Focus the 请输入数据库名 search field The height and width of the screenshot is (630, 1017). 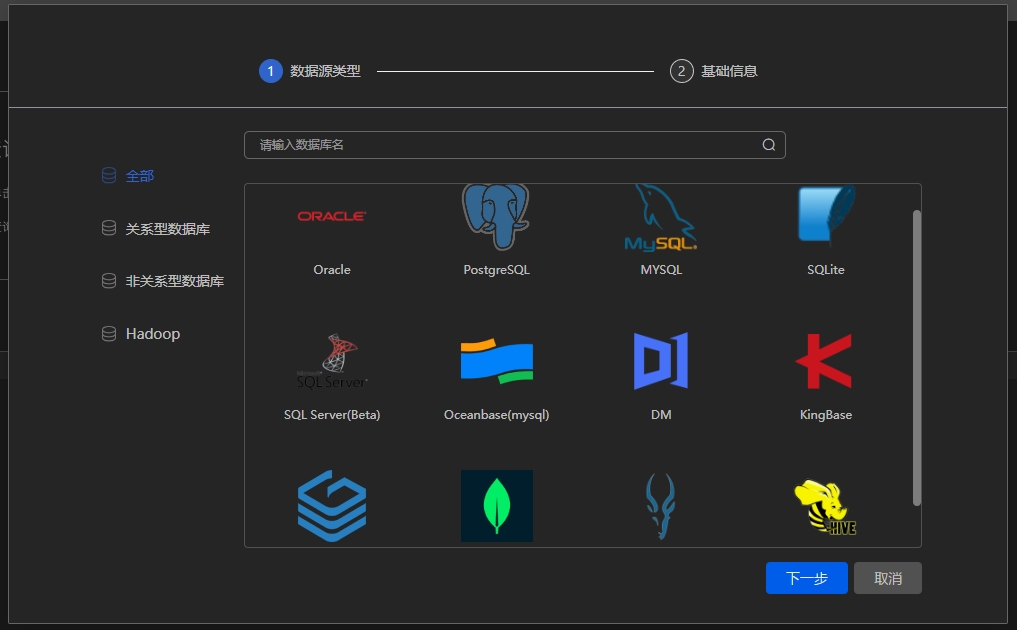514,145
